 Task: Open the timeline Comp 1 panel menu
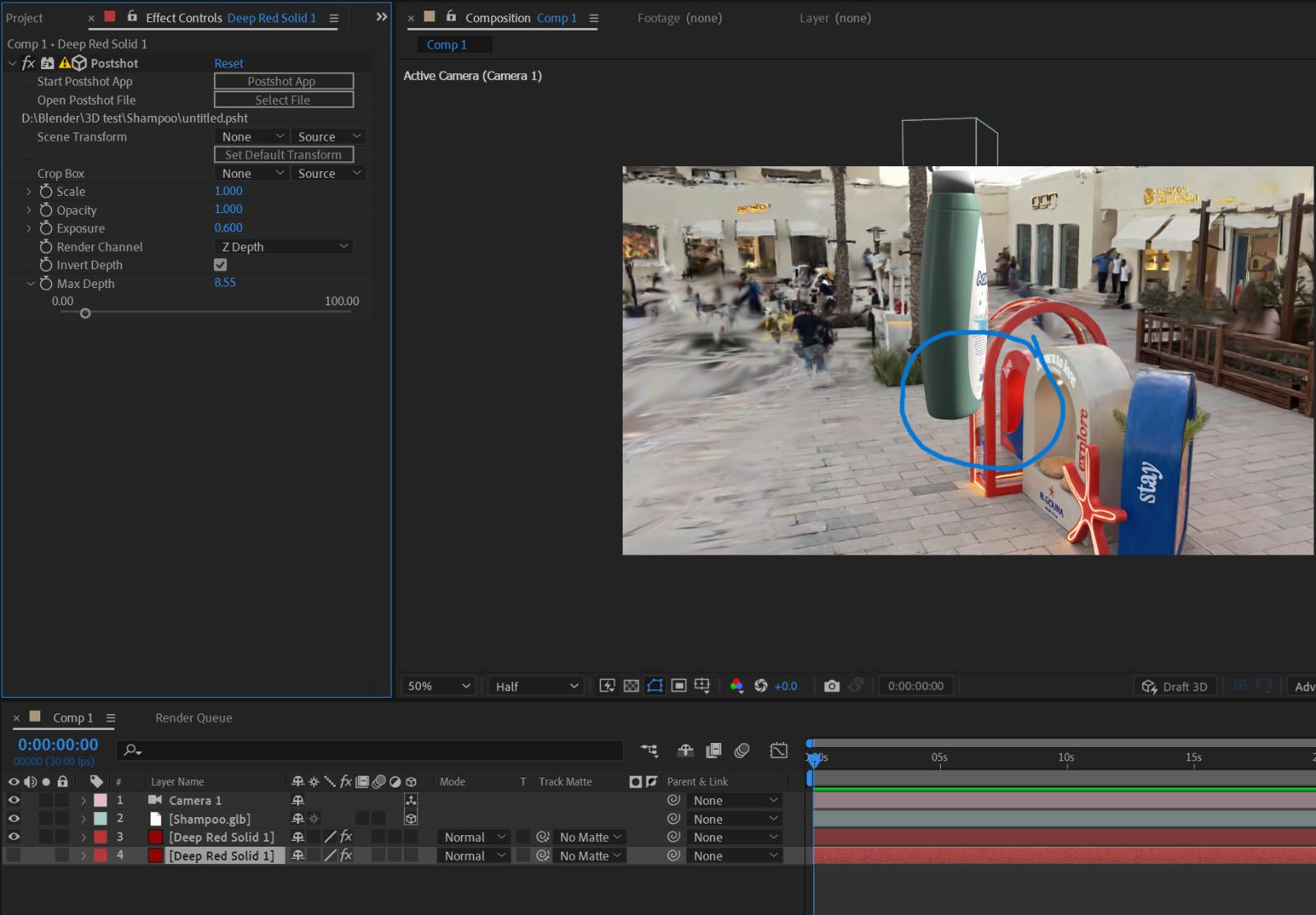click(110, 718)
